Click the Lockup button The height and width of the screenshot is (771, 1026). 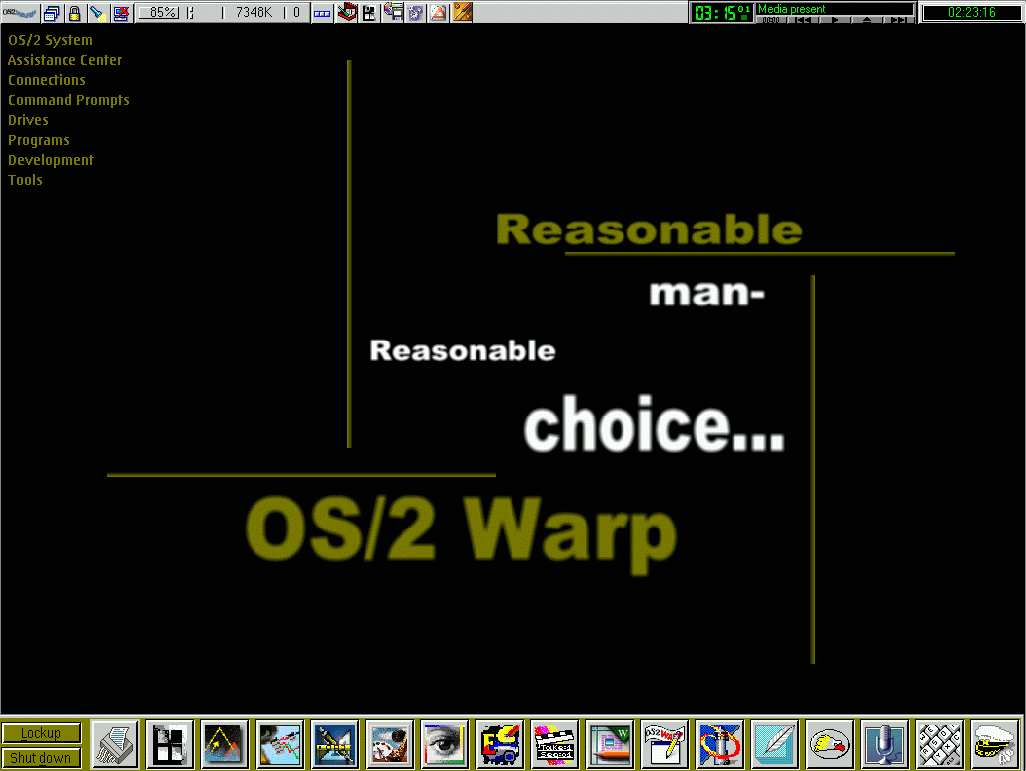click(41, 733)
